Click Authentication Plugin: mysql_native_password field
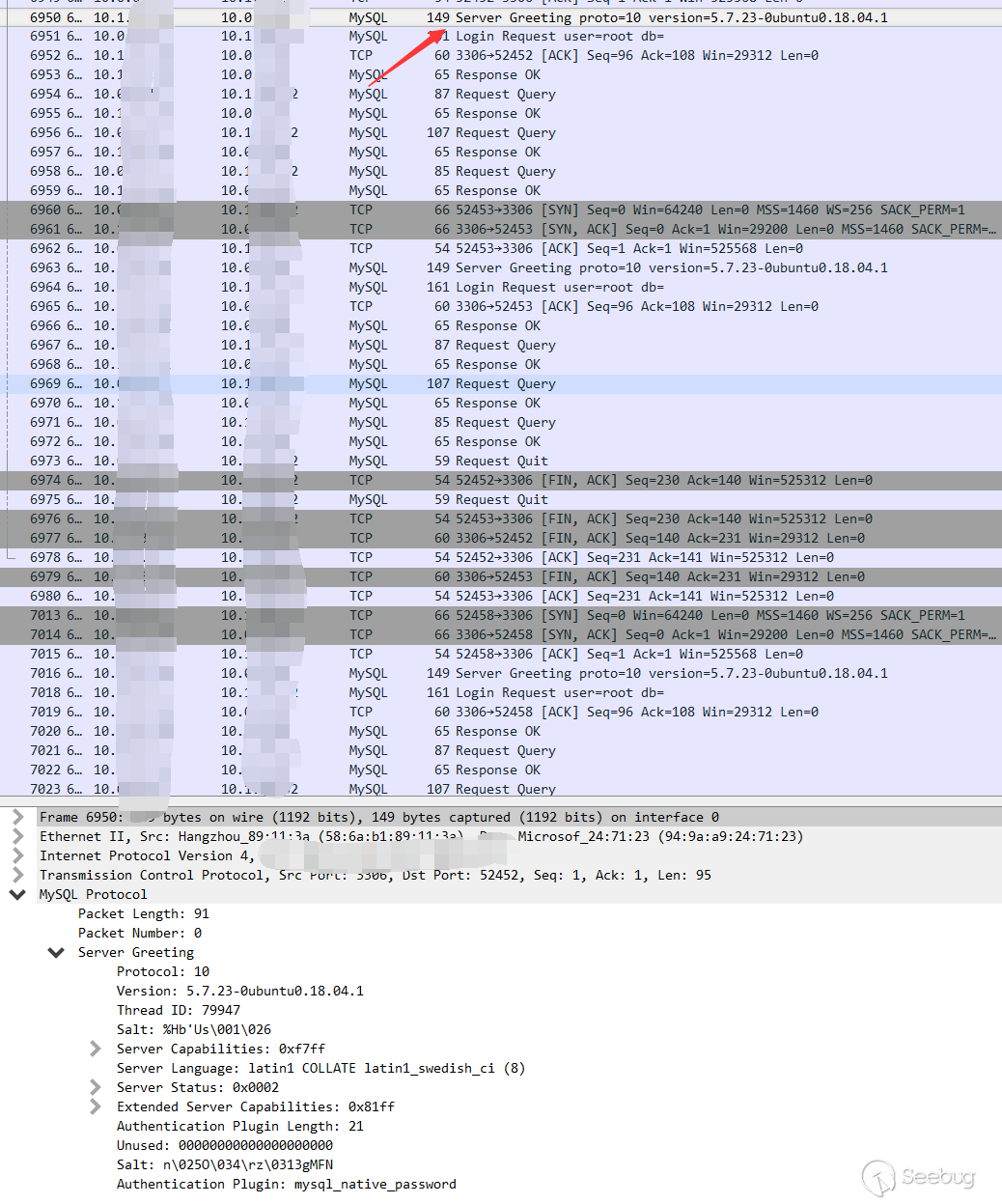This screenshot has width=1002, height=1204. pos(287,1184)
